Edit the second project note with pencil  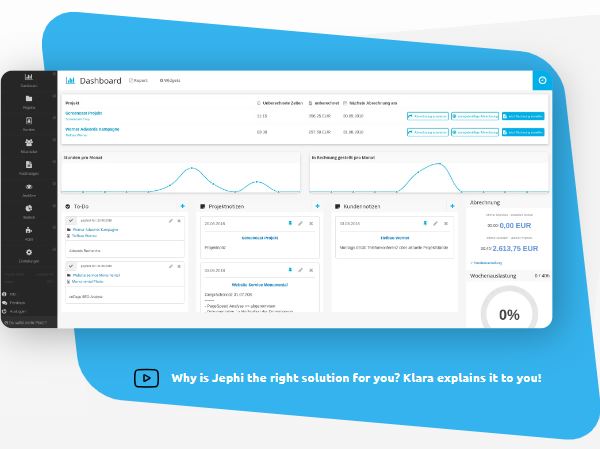tap(300, 270)
